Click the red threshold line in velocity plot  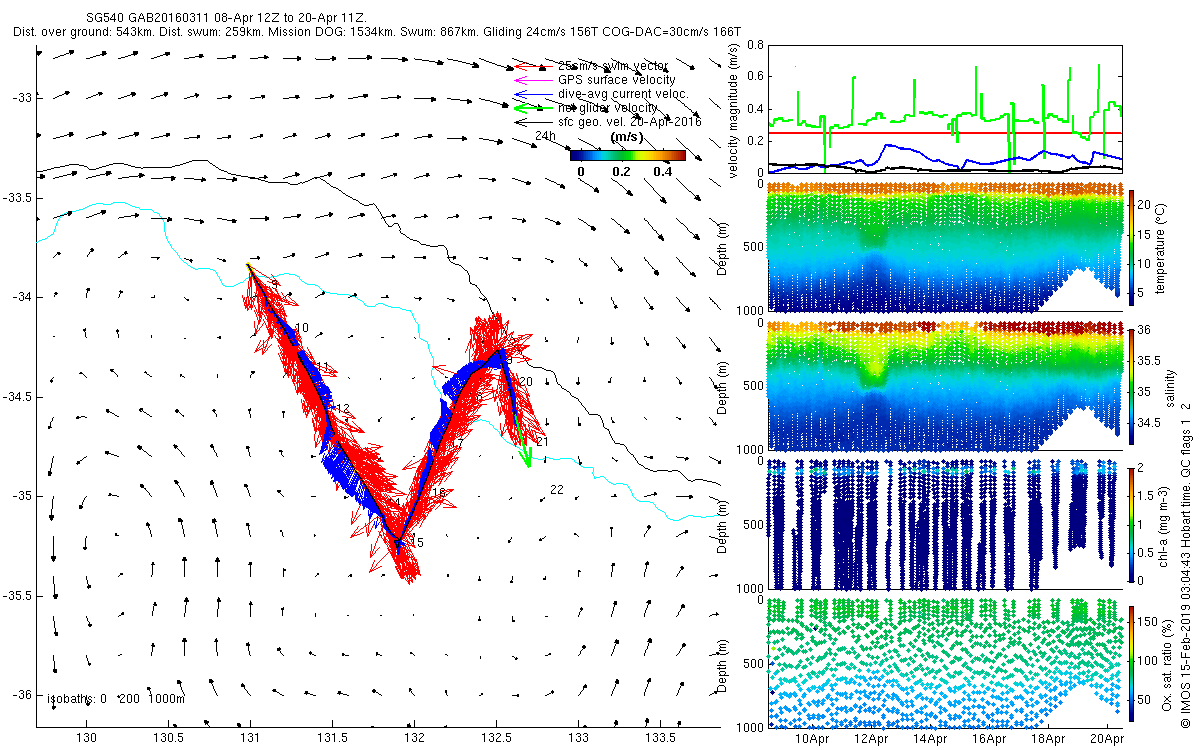(x=943, y=133)
